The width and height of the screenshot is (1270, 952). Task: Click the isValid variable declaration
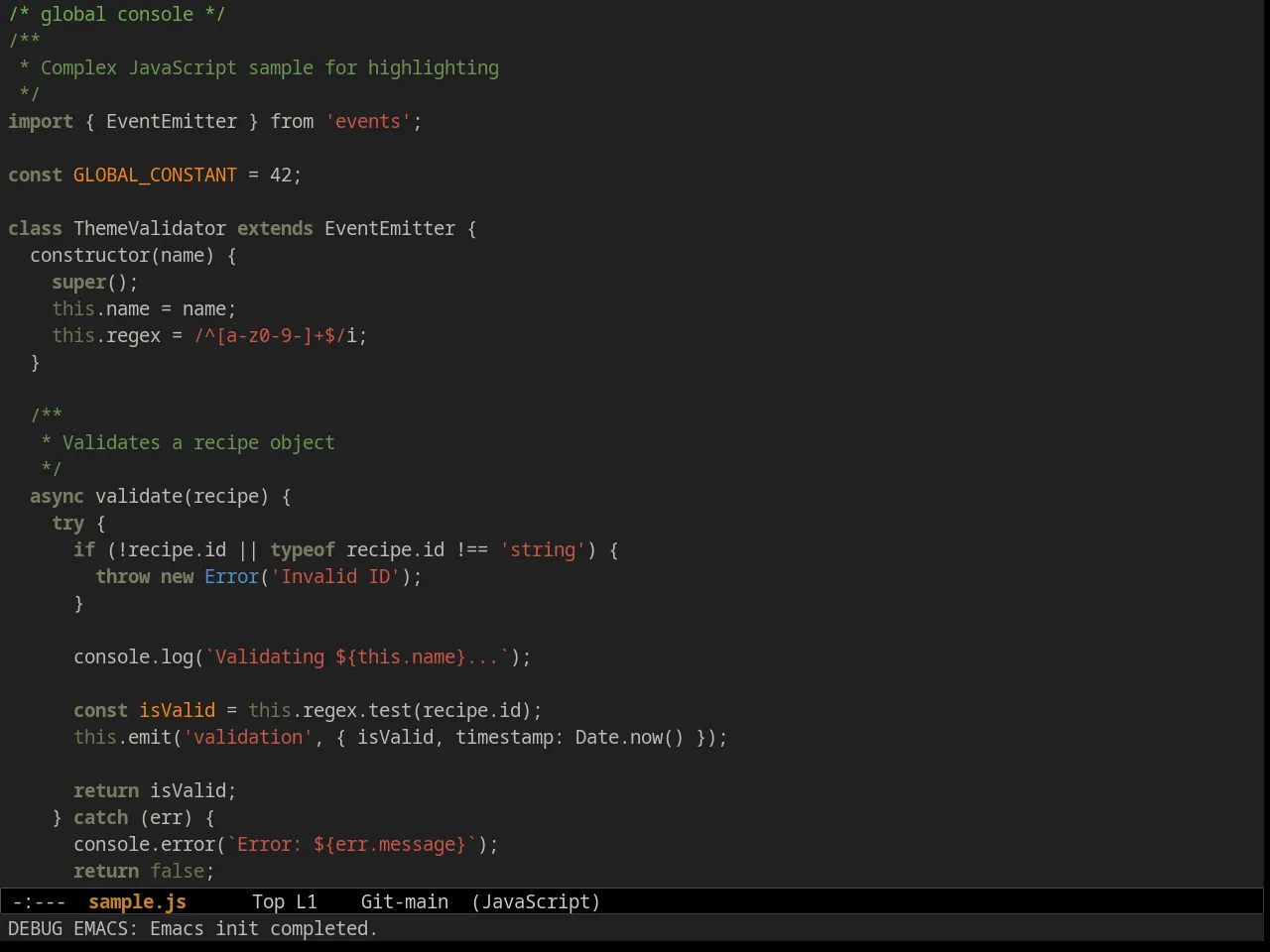(177, 710)
